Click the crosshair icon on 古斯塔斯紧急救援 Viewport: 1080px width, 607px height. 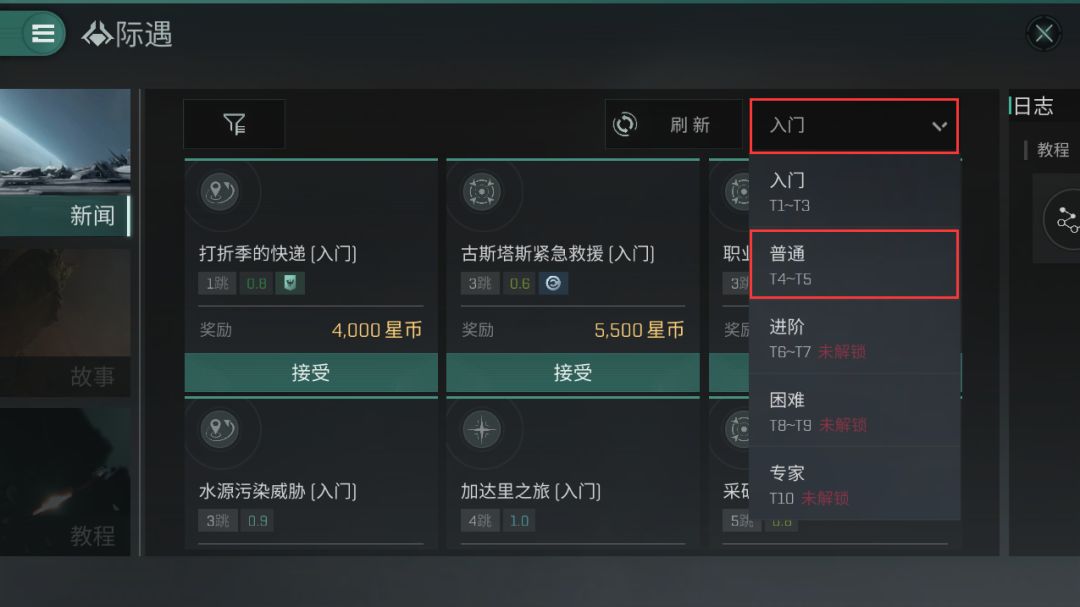482,193
